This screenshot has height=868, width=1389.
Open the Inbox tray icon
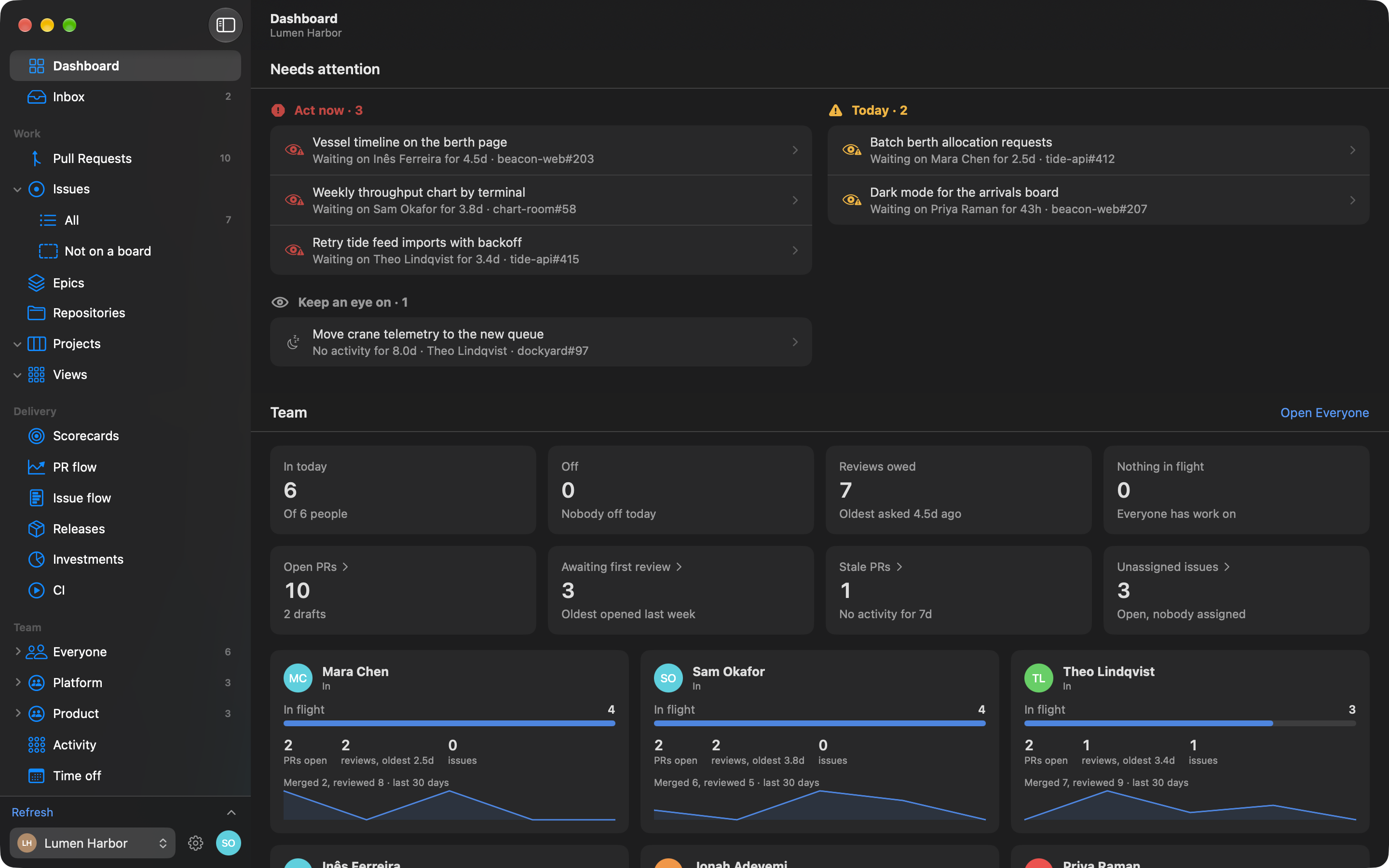(36, 97)
